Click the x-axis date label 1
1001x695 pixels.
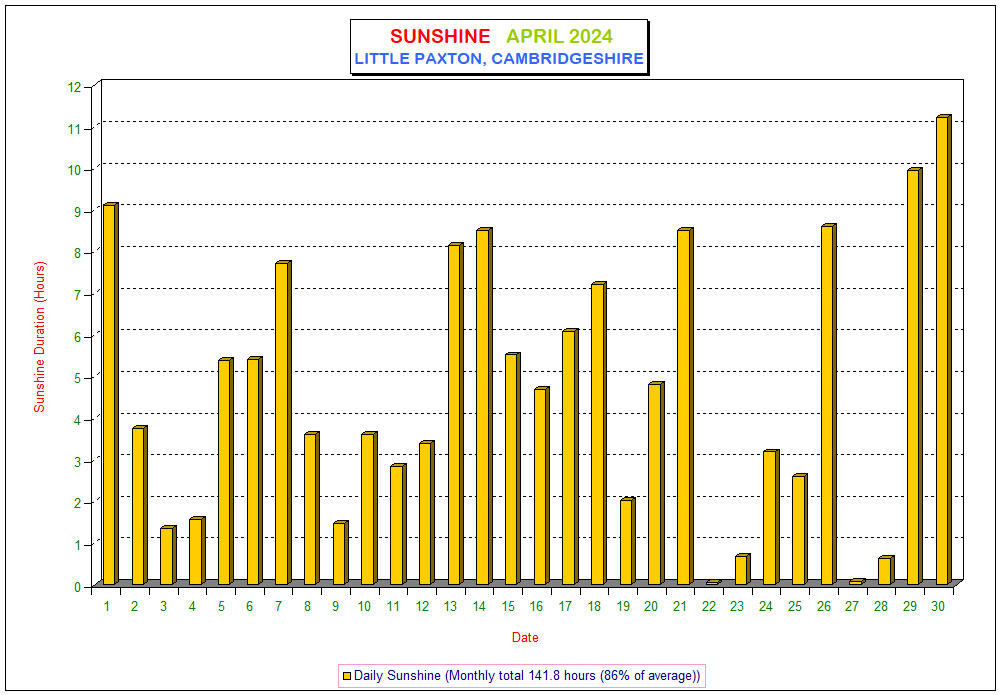tap(107, 606)
